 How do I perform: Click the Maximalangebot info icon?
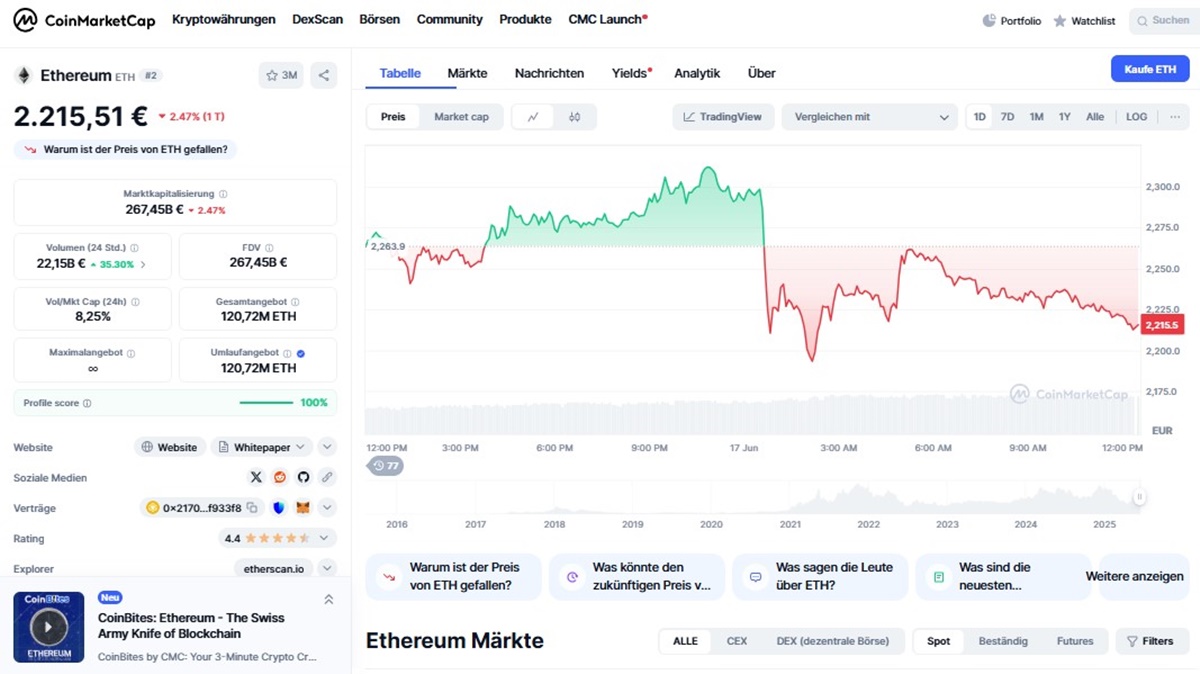(131, 353)
